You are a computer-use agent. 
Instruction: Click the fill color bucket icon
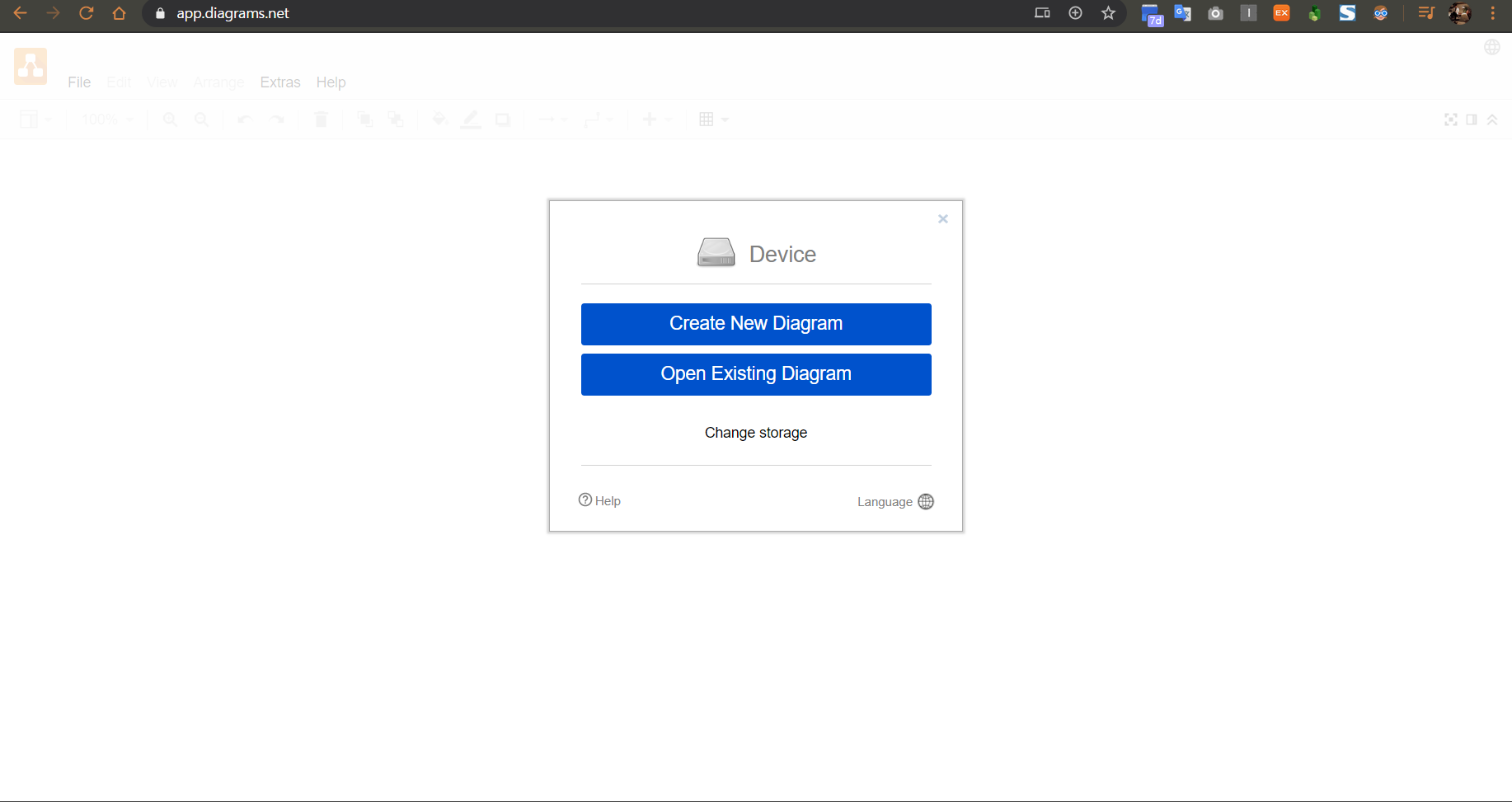click(439, 120)
